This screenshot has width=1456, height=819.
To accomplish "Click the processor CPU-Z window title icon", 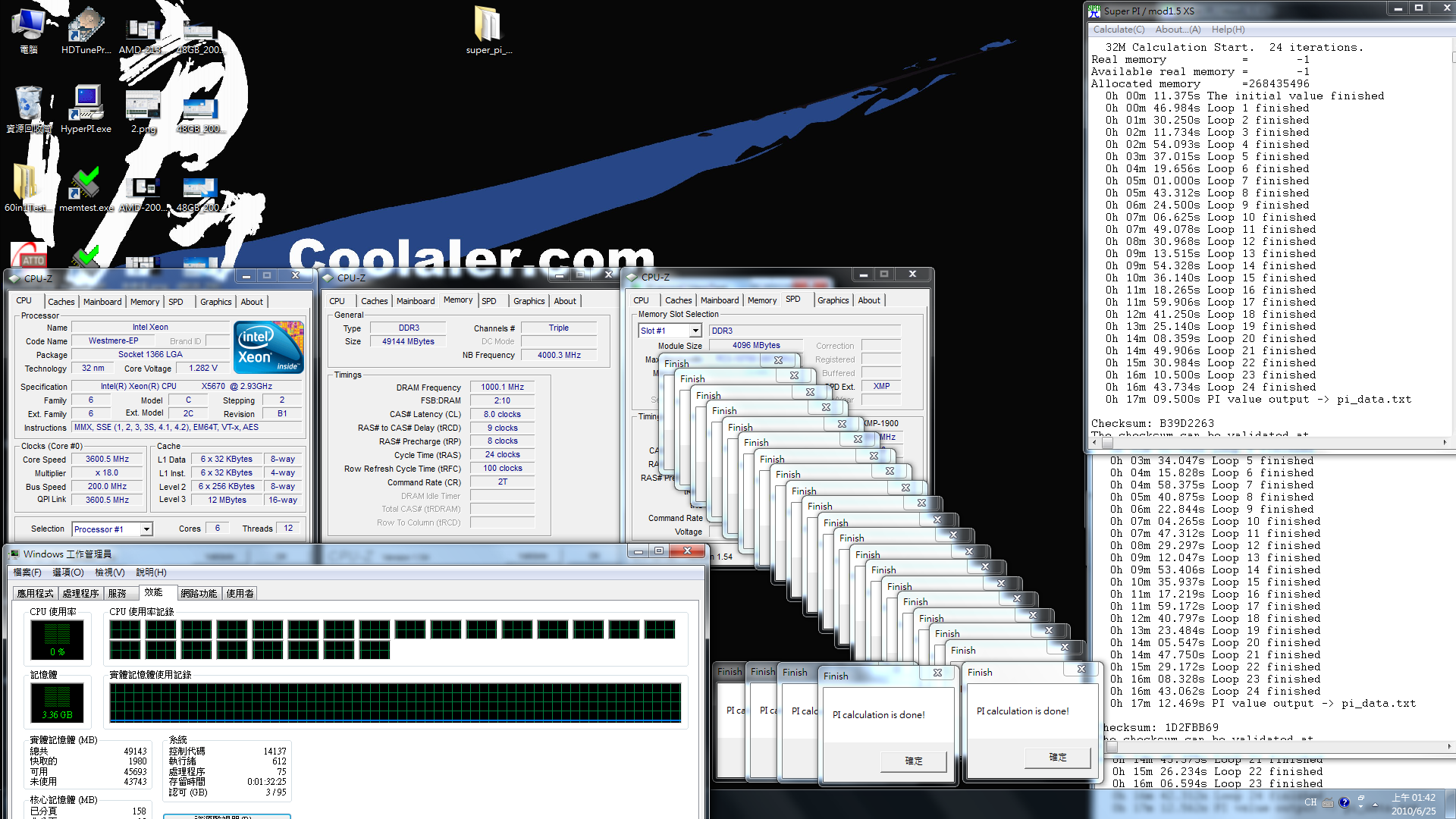I will click(15, 278).
